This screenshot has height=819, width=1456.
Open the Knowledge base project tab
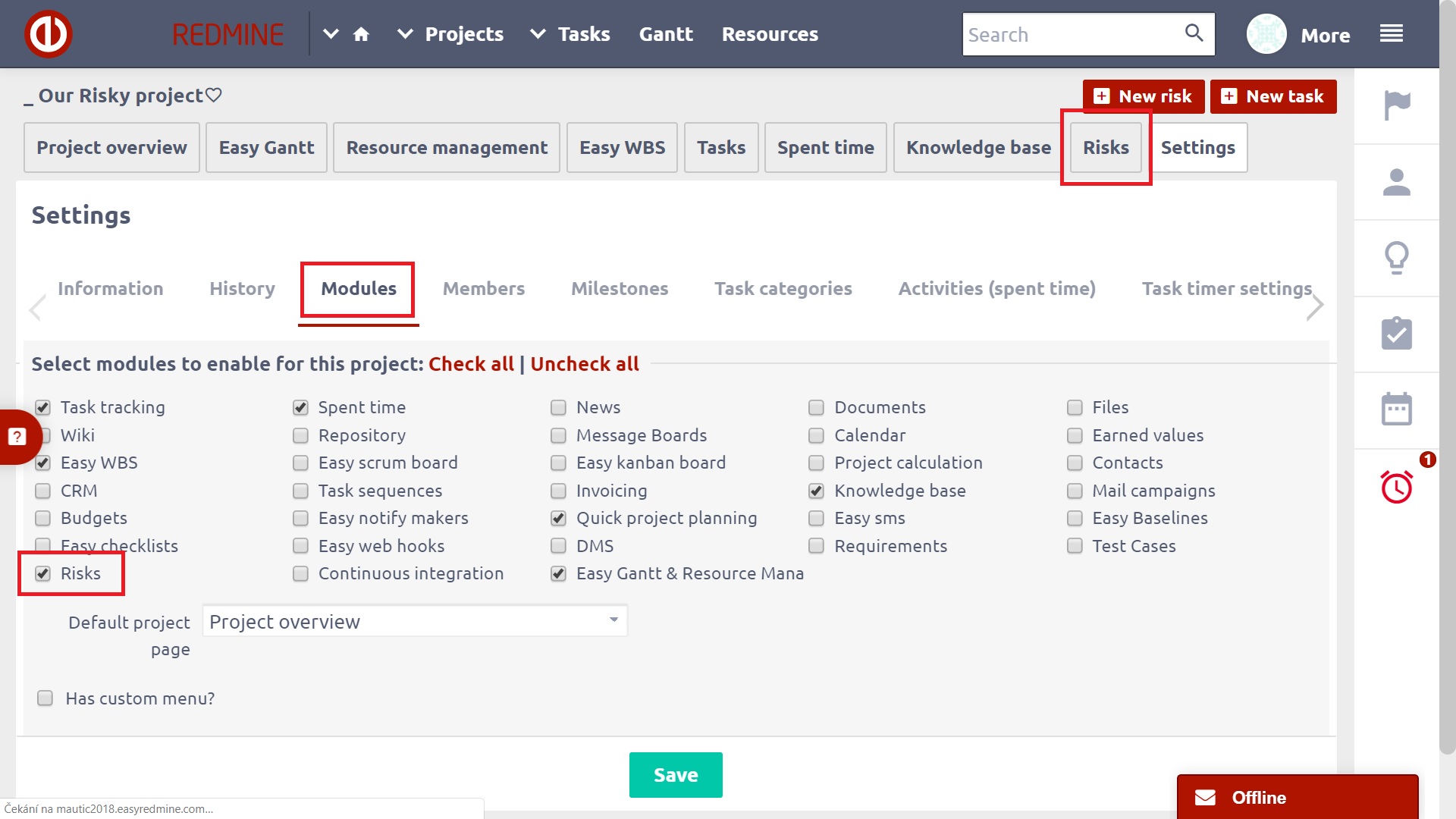coord(978,148)
